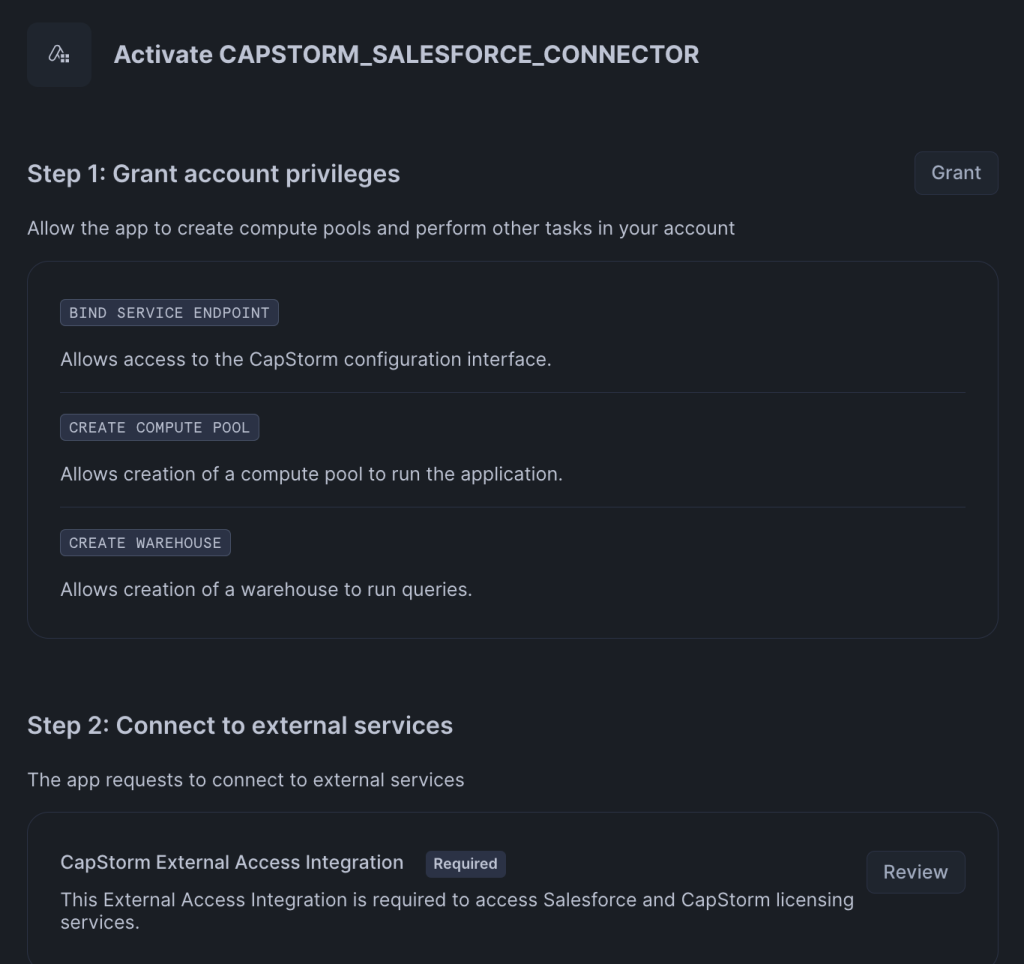This screenshot has height=964, width=1024.
Task: Select the CREATE COMPUTE POOL privilege tag
Action: [x=159, y=428]
